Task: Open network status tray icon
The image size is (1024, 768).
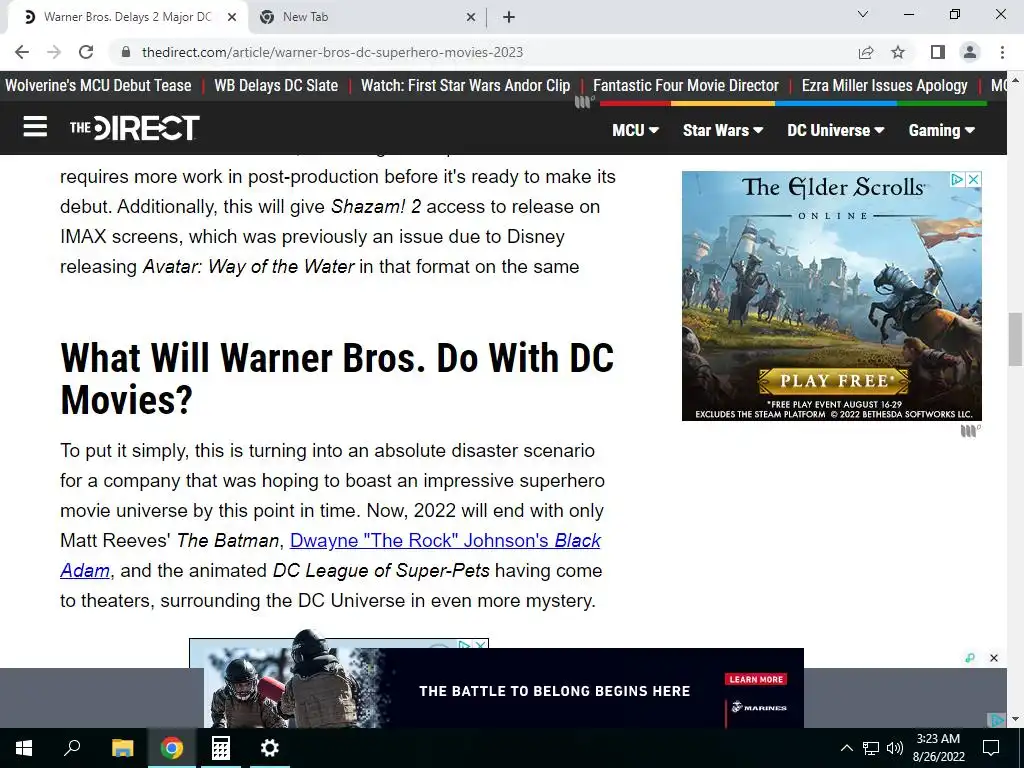Action: tap(871, 748)
